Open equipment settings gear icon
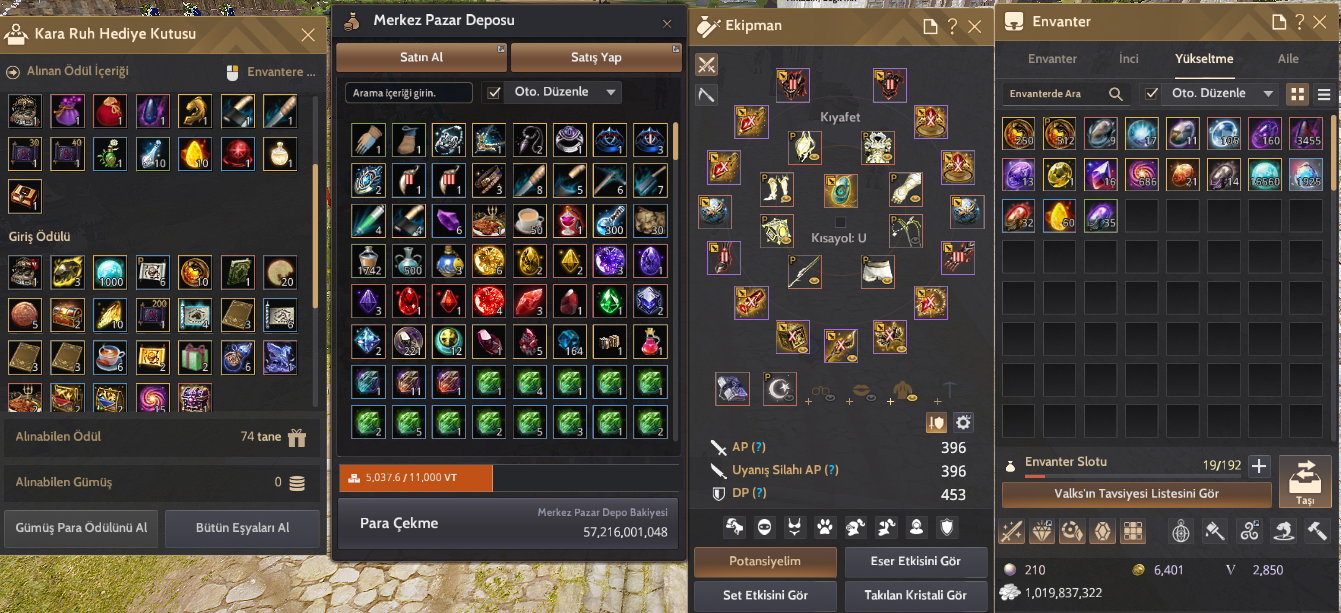This screenshot has width=1341, height=613. click(963, 422)
